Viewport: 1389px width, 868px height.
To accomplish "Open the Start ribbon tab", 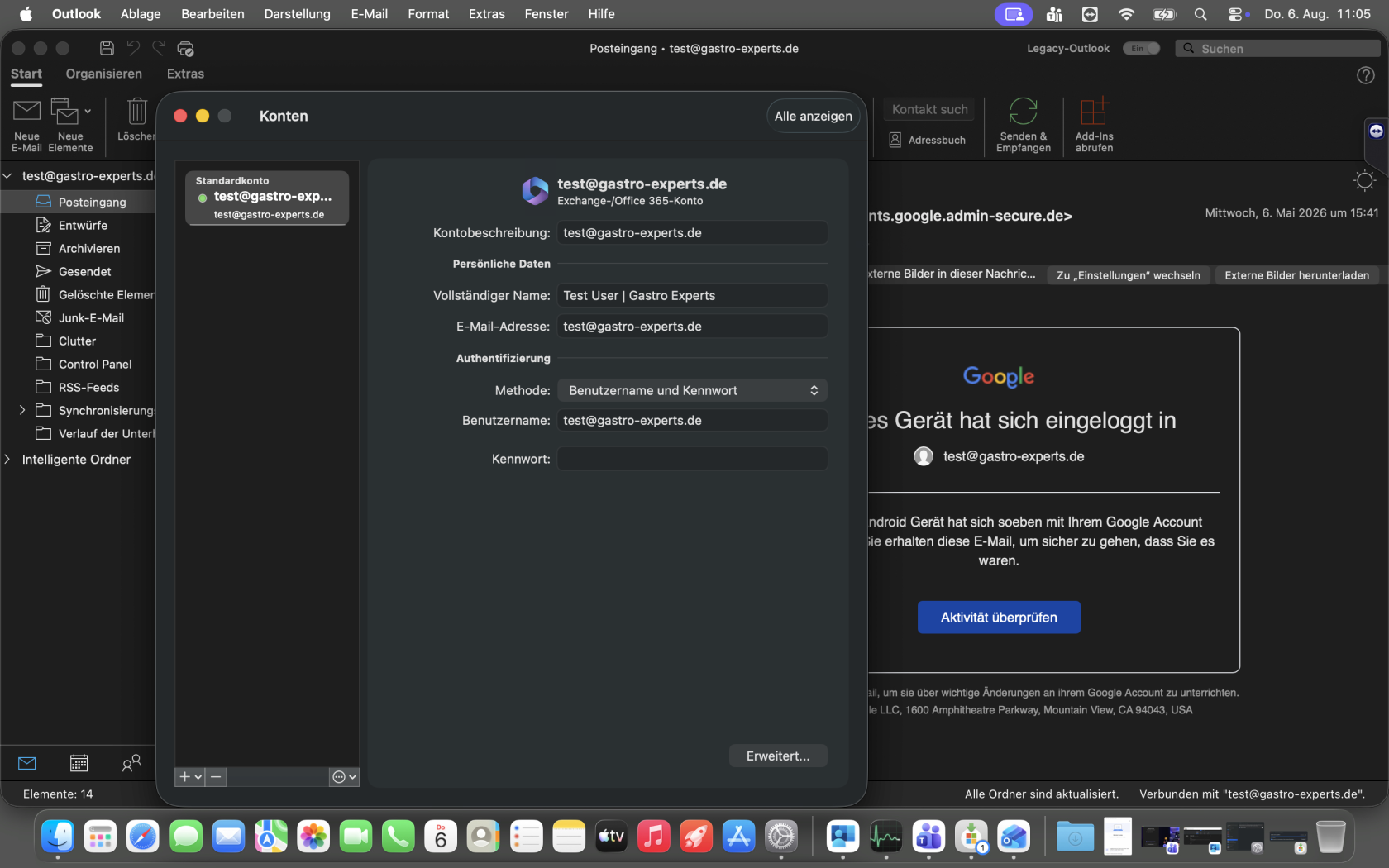I will click(26, 74).
